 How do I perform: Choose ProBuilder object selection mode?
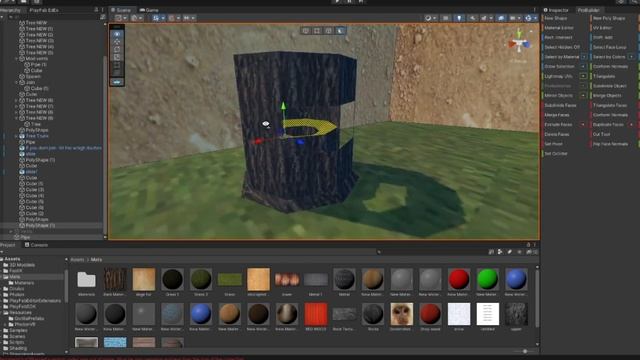point(306,31)
